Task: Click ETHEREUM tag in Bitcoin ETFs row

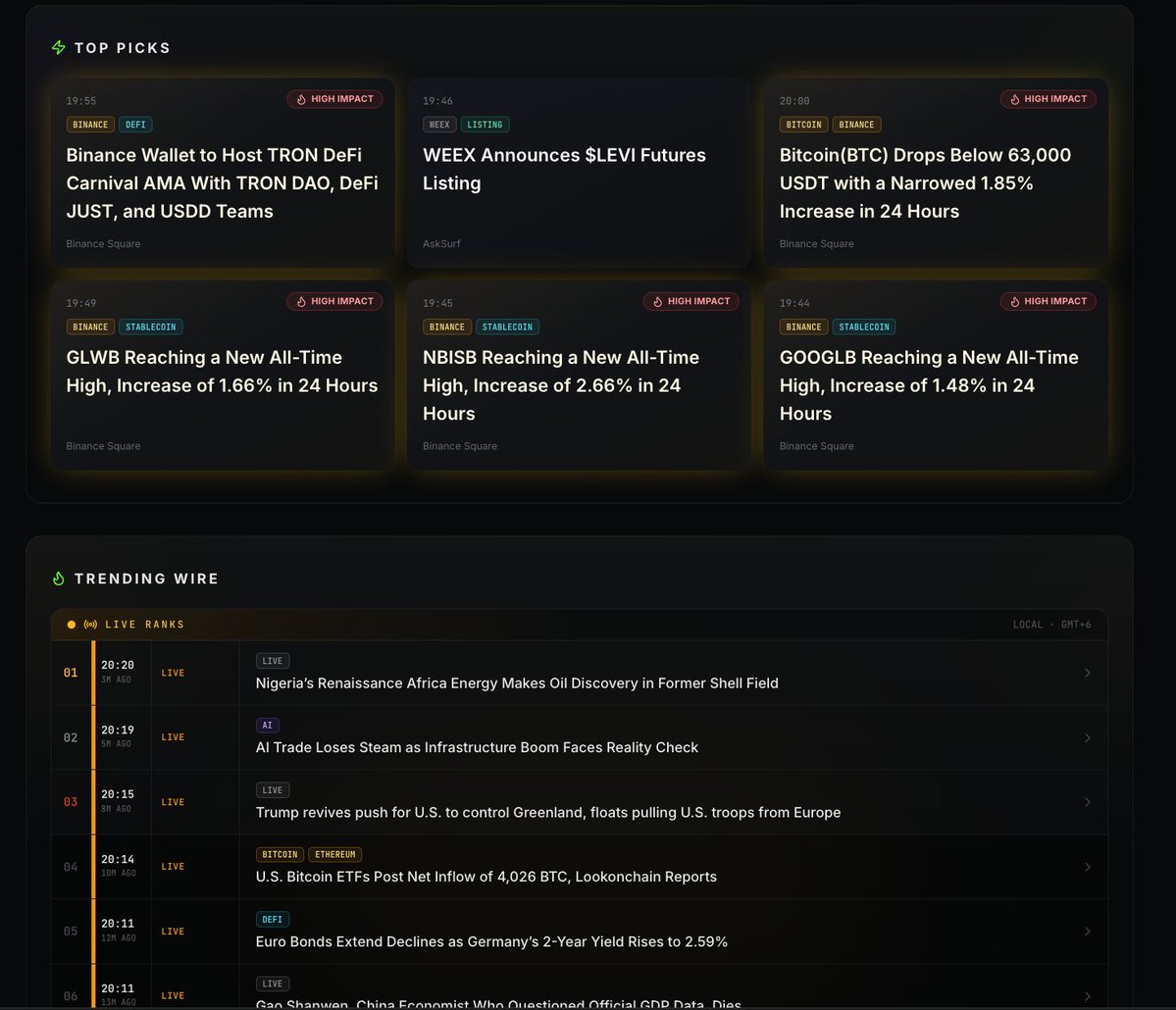Action: click(335, 855)
